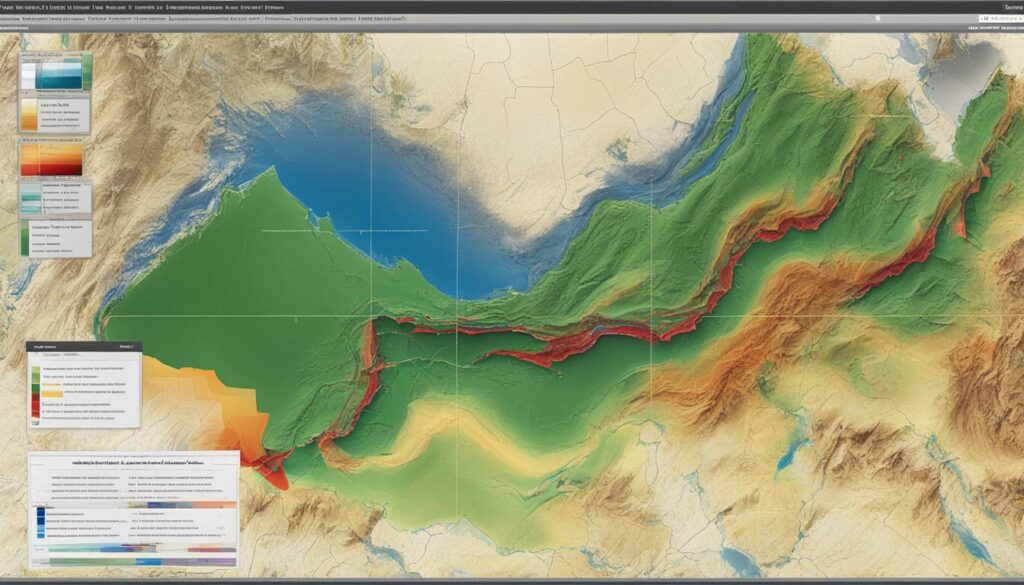Click the dark blue swatch in bottom panel
The width and height of the screenshot is (1024, 585).
[39, 516]
